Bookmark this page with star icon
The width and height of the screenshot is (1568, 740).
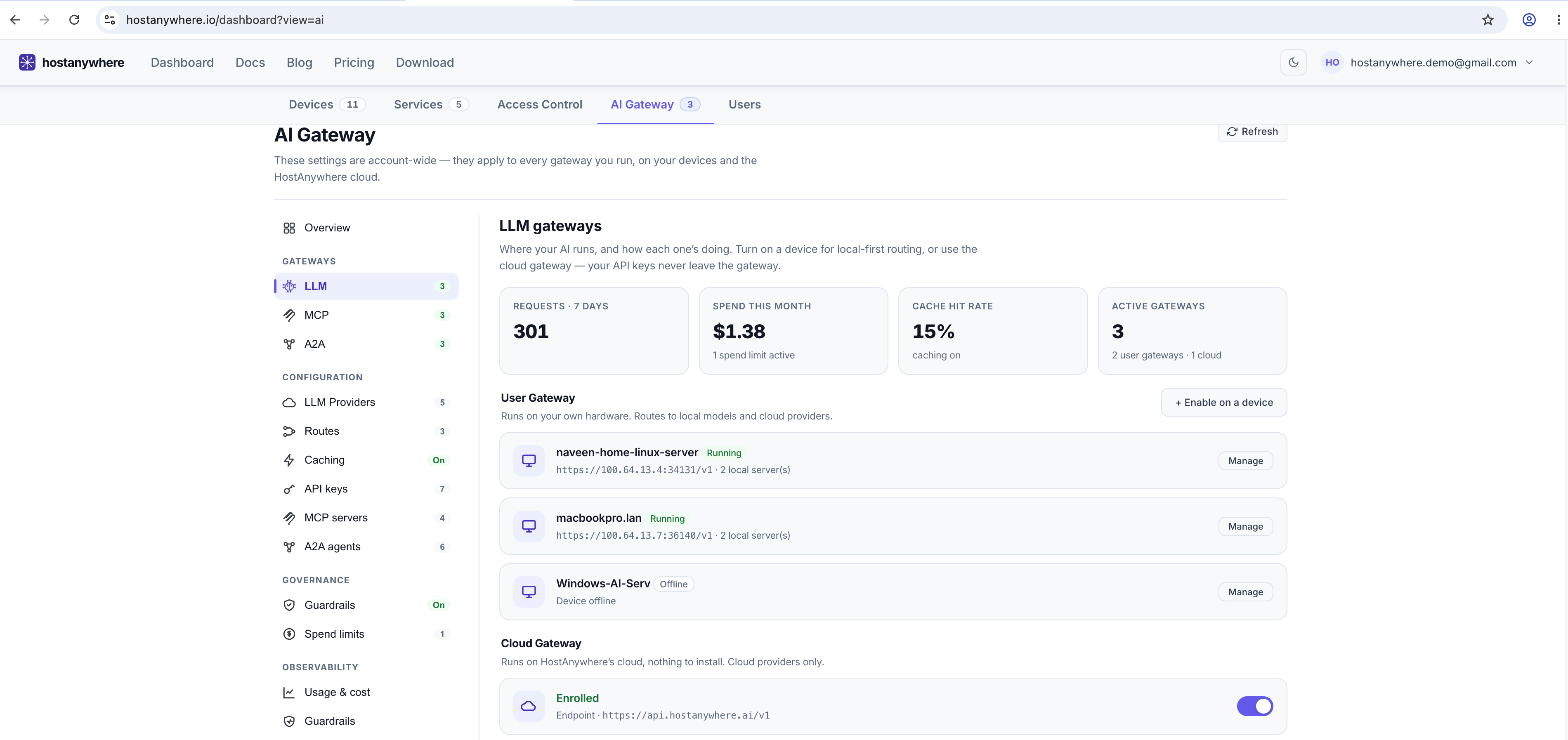click(1488, 19)
